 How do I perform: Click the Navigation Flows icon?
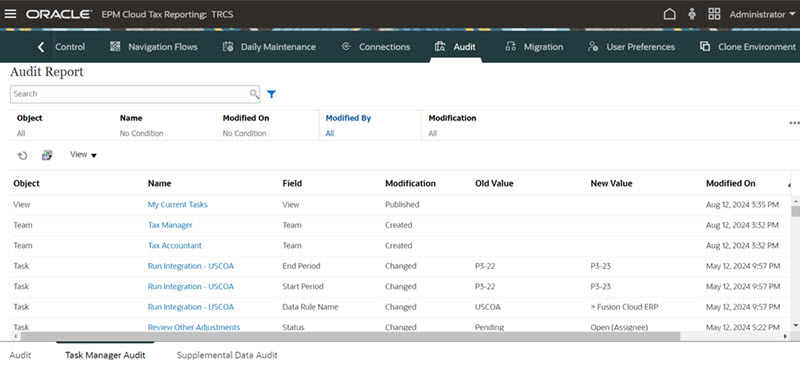115,47
